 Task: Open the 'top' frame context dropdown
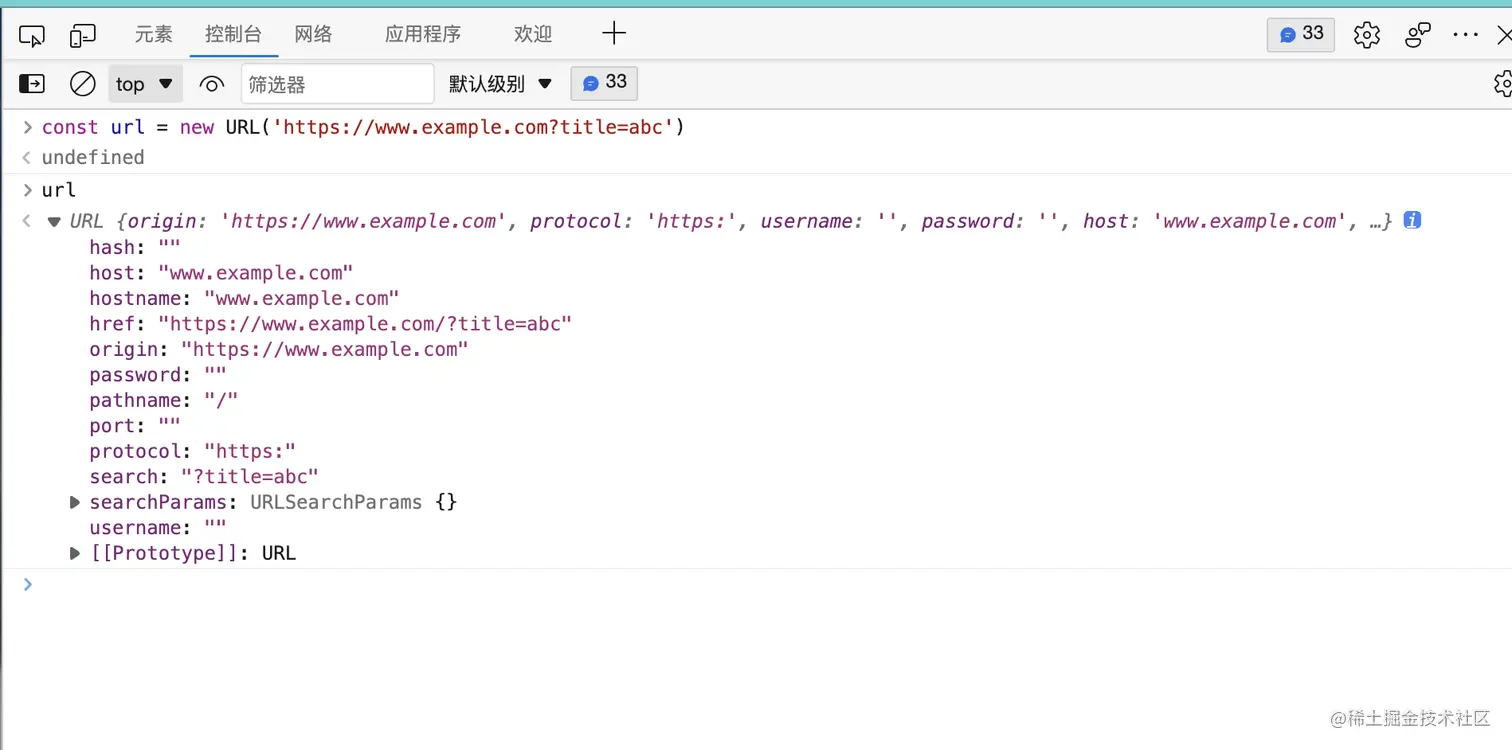point(144,84)
